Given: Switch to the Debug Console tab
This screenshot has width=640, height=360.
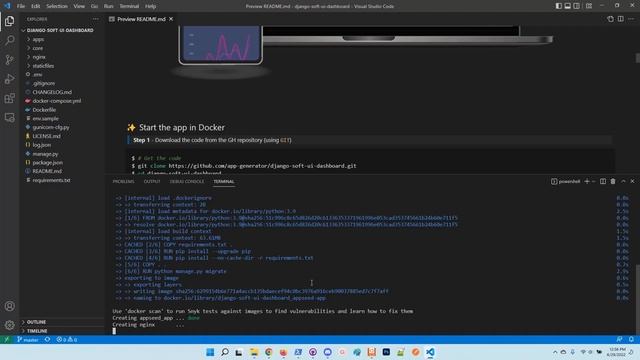Looking at the screenshot, I should point(187,181).
